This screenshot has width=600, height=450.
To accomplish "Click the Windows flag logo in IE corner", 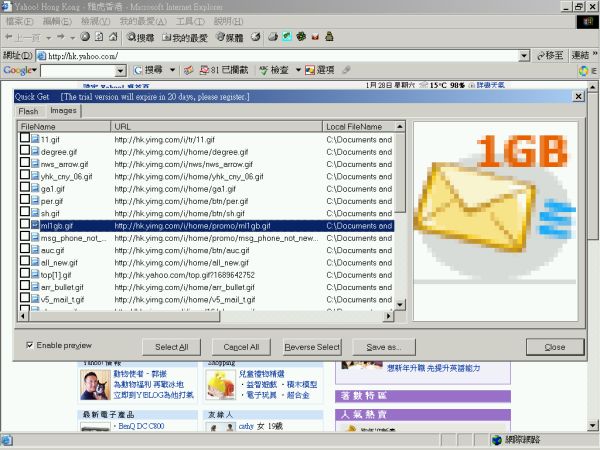I will [588, 21].
